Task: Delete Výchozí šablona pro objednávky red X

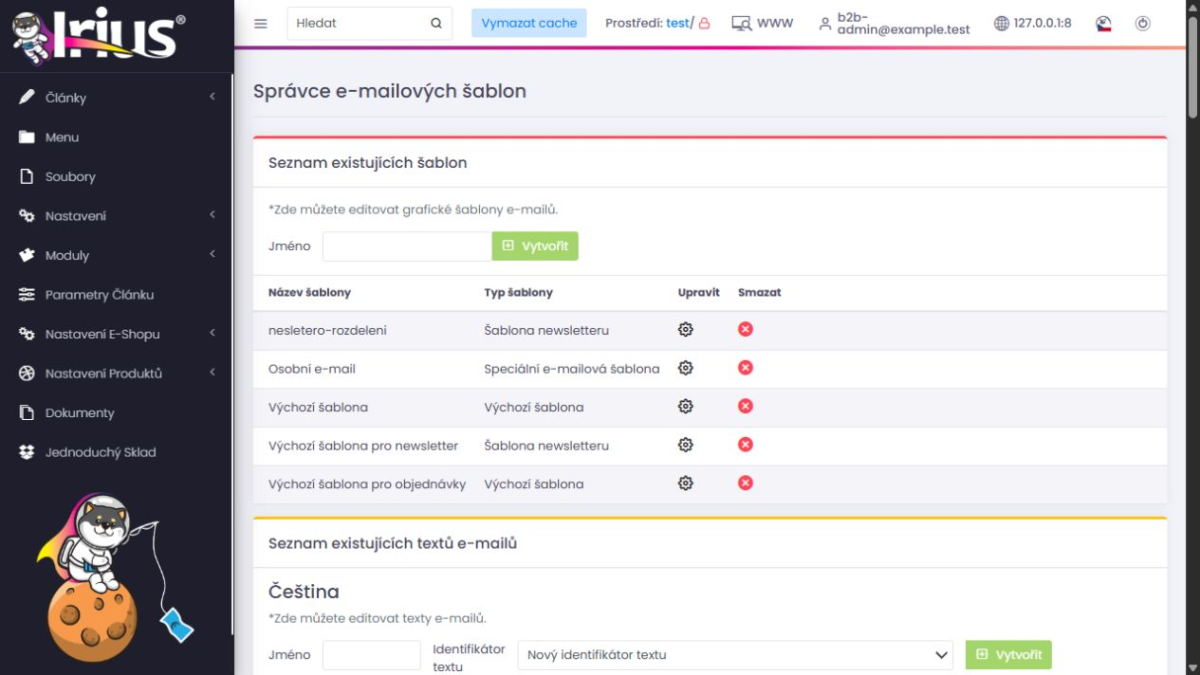Action: tap(745, 483)
